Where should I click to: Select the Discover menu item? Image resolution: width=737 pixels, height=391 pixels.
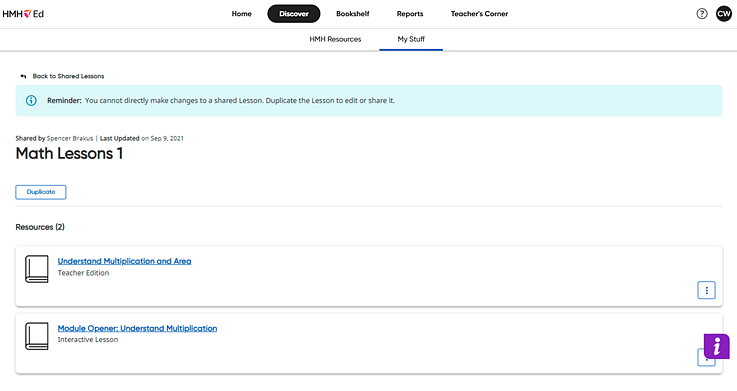click(x=294, y=14)
